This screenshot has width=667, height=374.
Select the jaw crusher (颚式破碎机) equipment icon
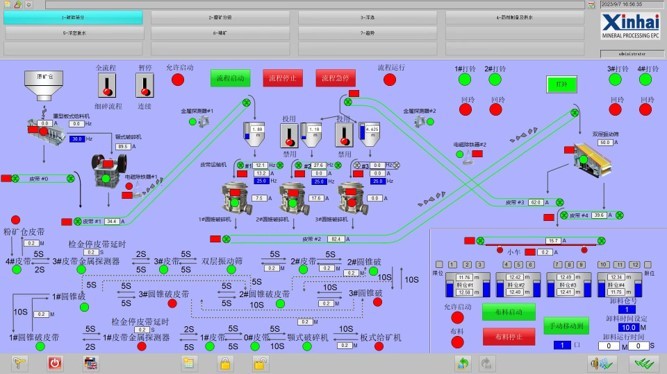(x=109, y=170)
